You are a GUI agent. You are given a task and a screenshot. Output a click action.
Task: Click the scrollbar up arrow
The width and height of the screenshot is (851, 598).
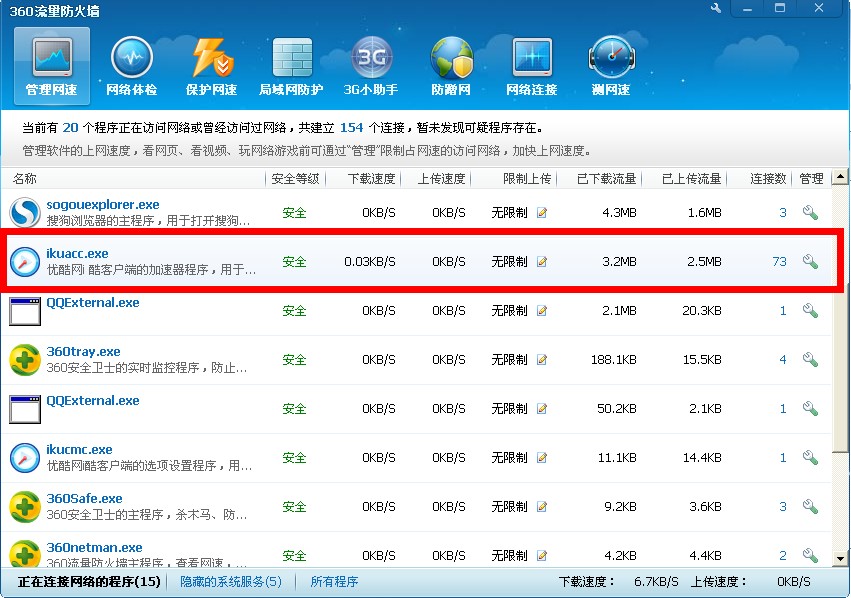pos(840,177)
